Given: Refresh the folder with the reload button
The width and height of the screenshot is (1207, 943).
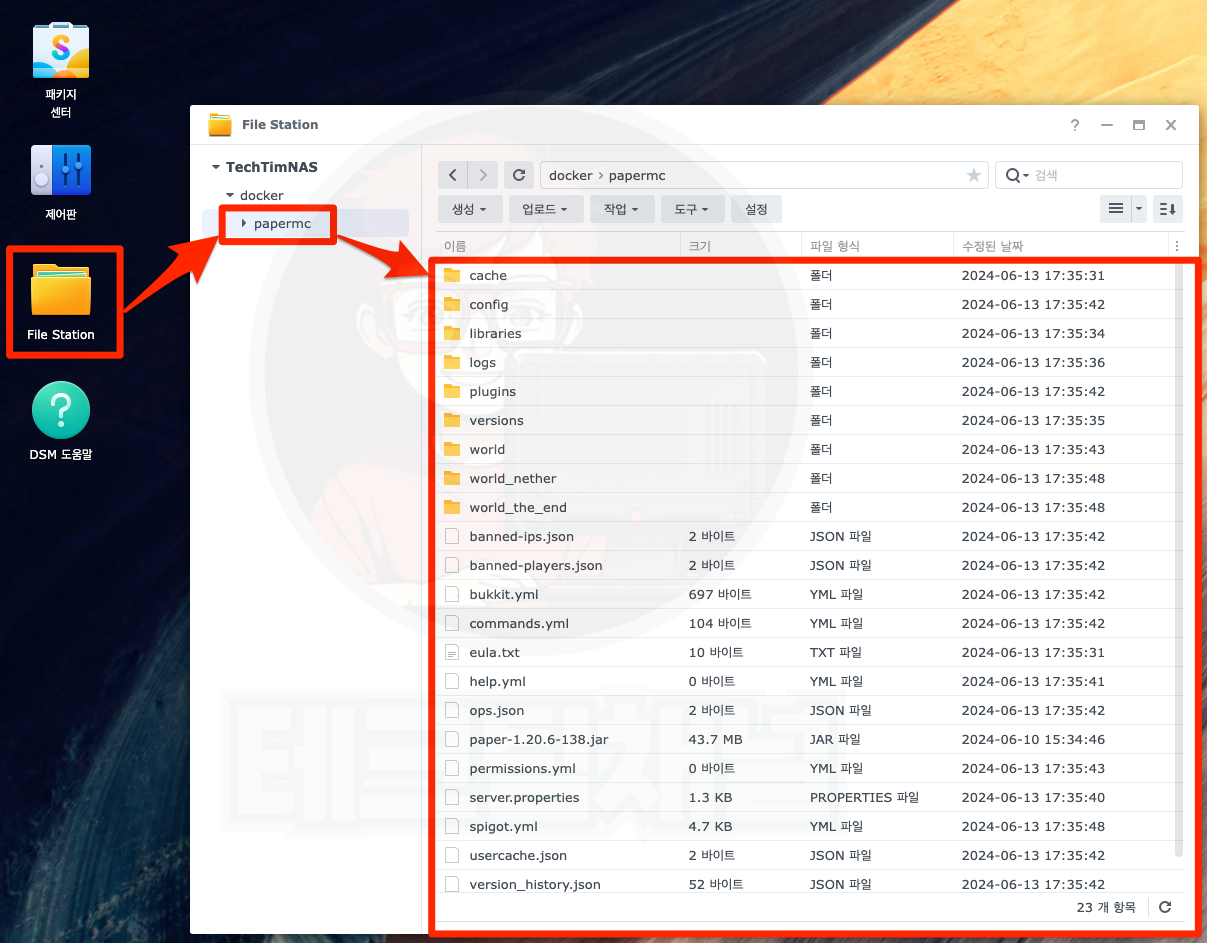Looking at the screenshot, I should click(518, 175).
